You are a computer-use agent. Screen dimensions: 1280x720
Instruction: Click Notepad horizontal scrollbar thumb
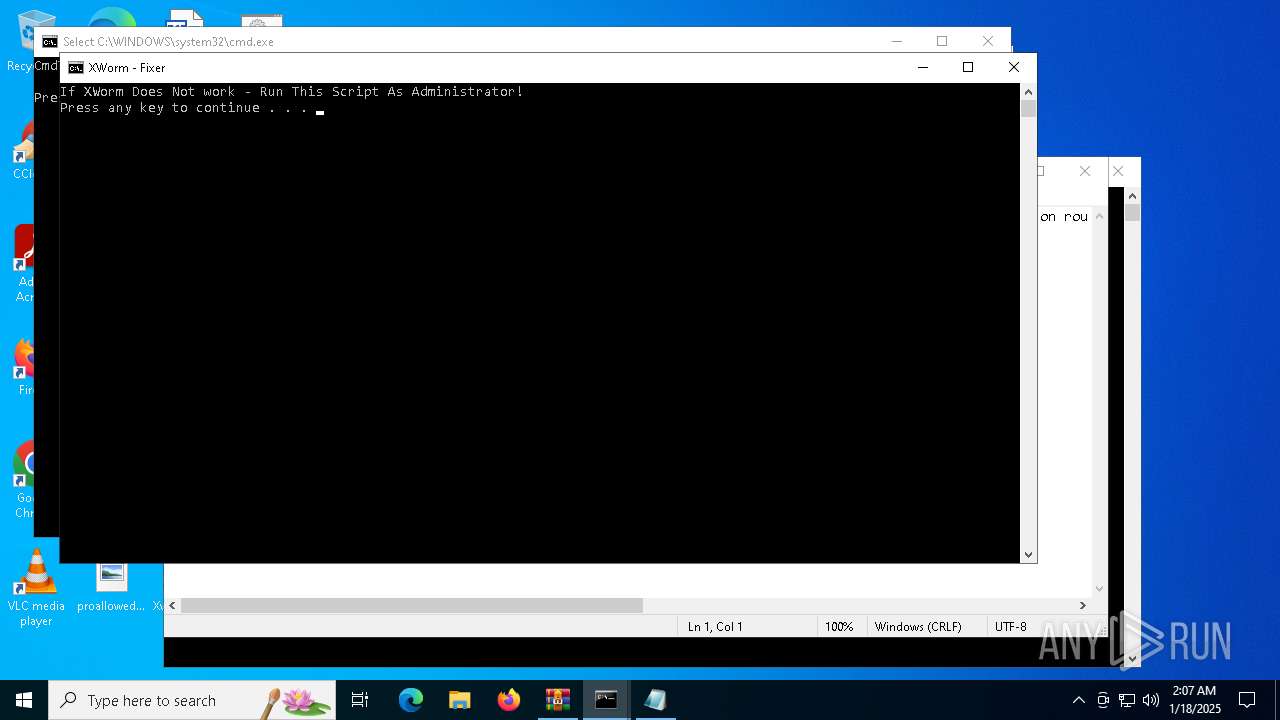point(411,605)
